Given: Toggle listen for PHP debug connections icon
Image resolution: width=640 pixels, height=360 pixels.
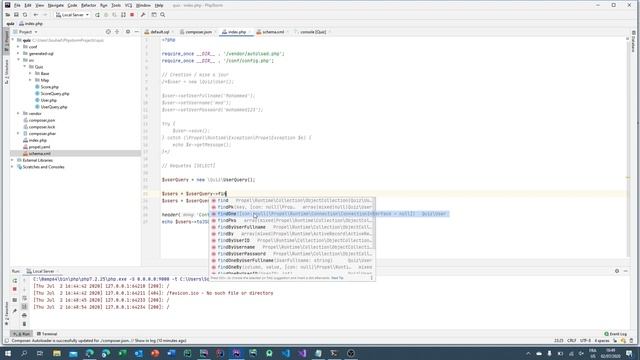Looking at the screenshot, I should (123, 15).
